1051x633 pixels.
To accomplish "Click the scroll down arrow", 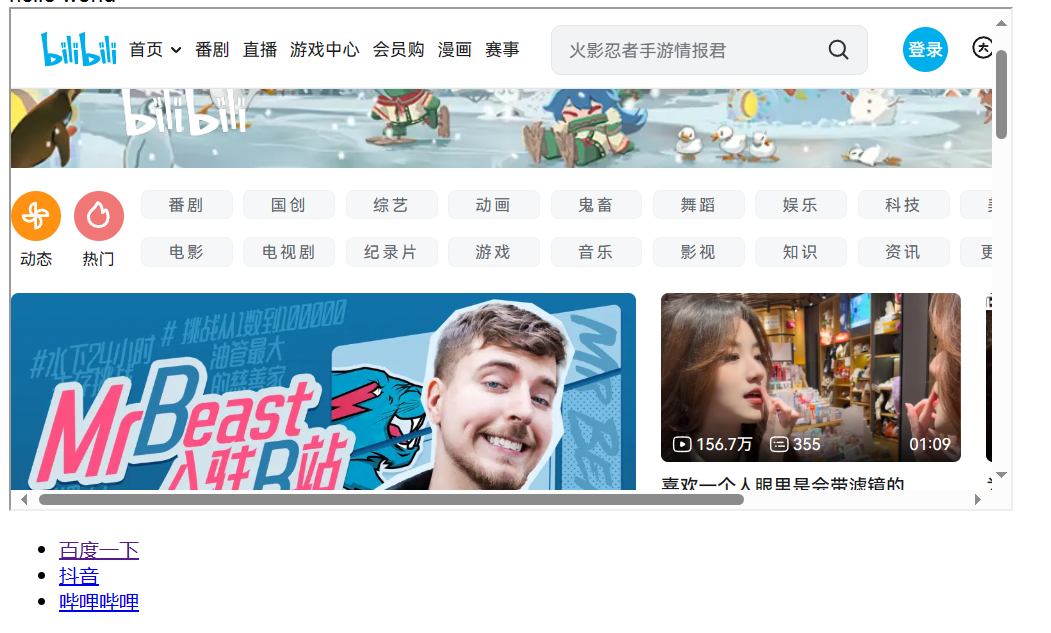I will 1001,475.
